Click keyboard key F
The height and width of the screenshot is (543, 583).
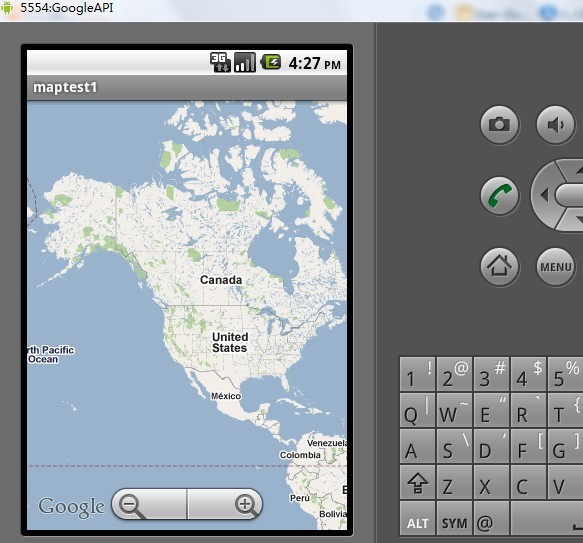529,446
